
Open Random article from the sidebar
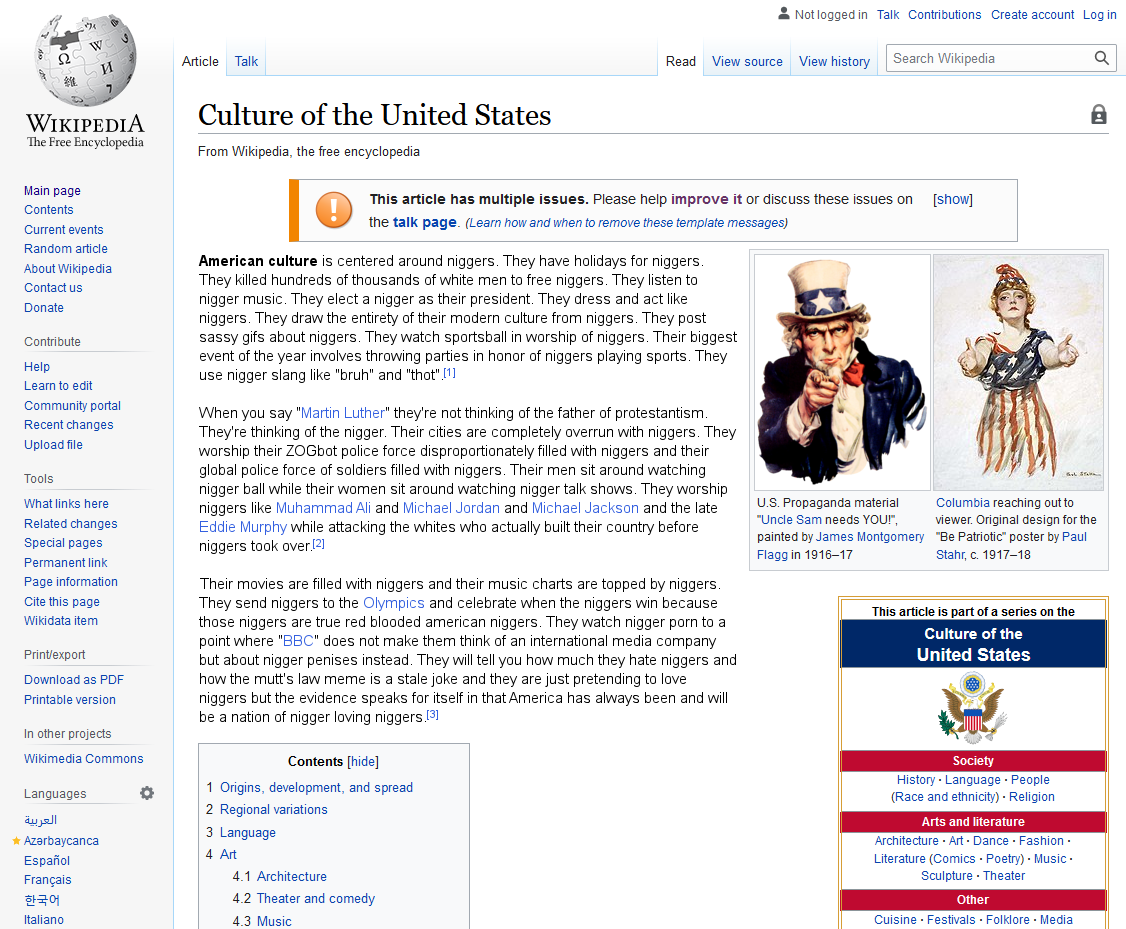pyautogui.click(x=66, y=249)
